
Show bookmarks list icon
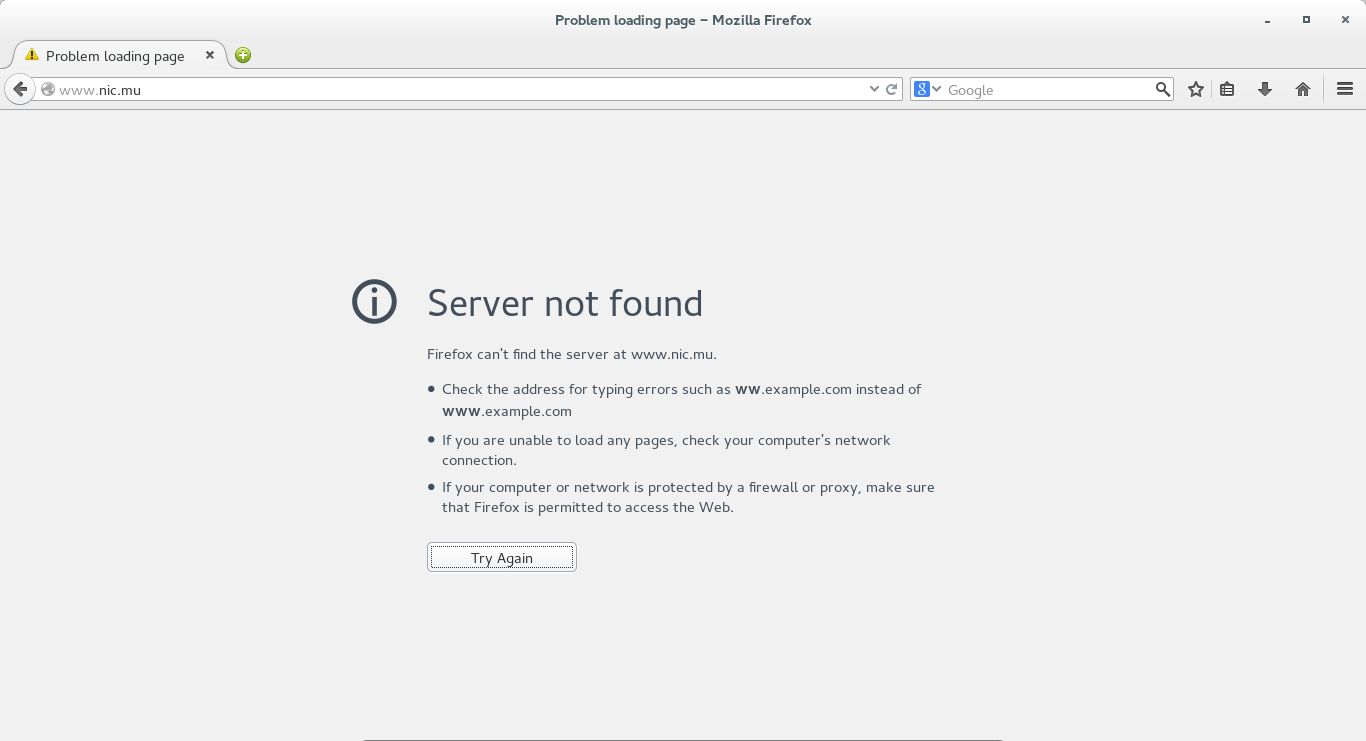pyautogui.click(x=1227, y=89)
